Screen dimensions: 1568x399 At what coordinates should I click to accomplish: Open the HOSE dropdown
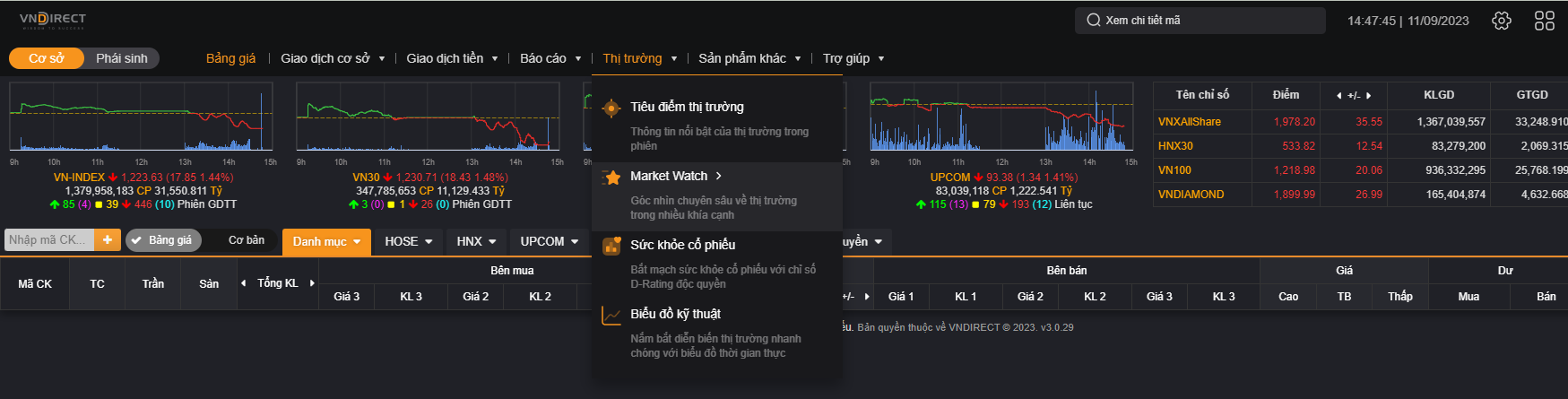click(x=409, y=242)
